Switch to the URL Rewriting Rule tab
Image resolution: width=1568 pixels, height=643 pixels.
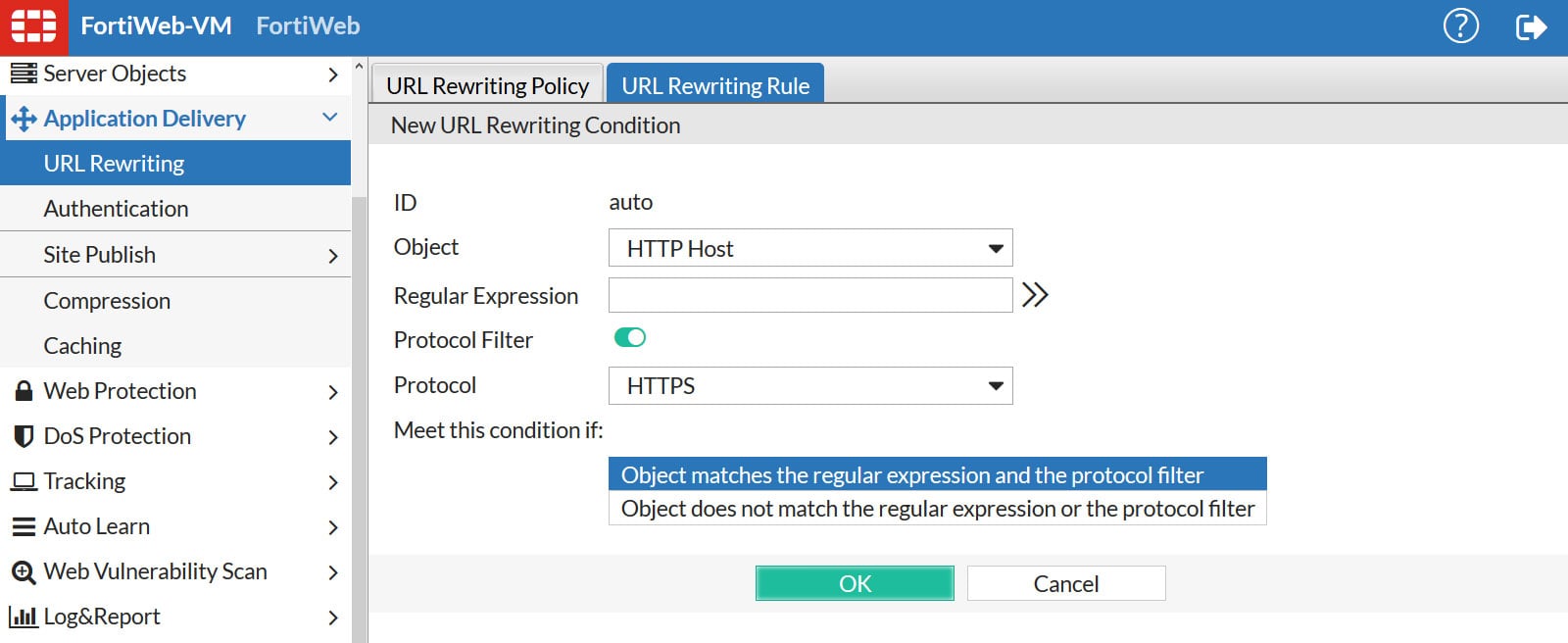(715, 85)
